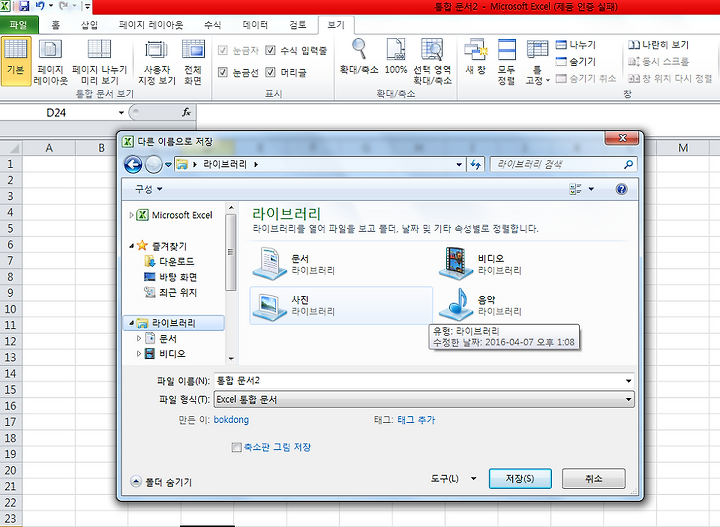Click the author bokdong link
720x527 pixels.
tap(231, 420)
